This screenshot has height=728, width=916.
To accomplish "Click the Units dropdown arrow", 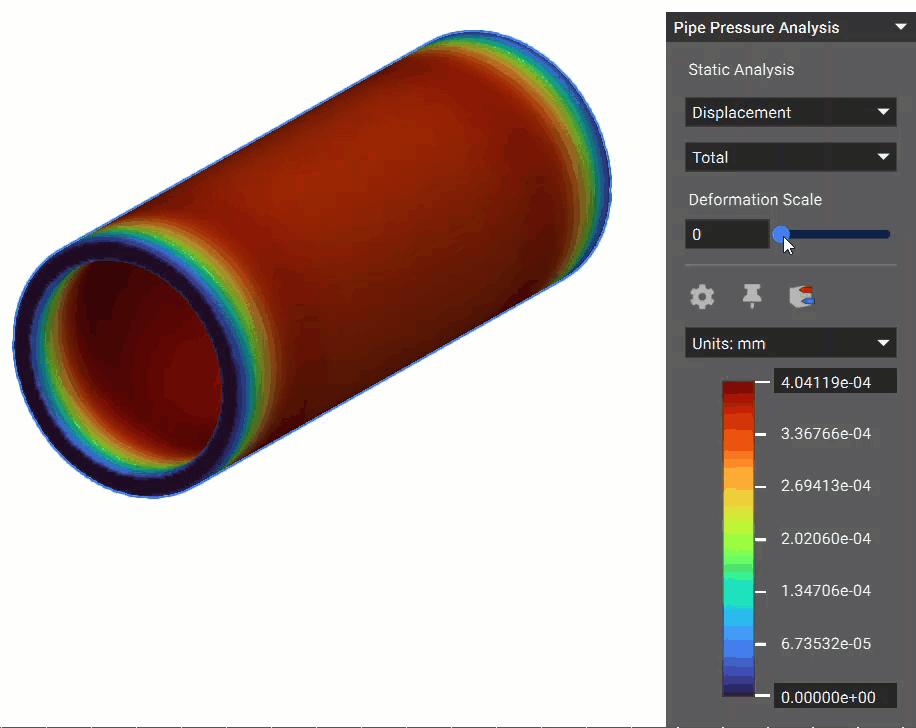I will [x=883, y=342].
